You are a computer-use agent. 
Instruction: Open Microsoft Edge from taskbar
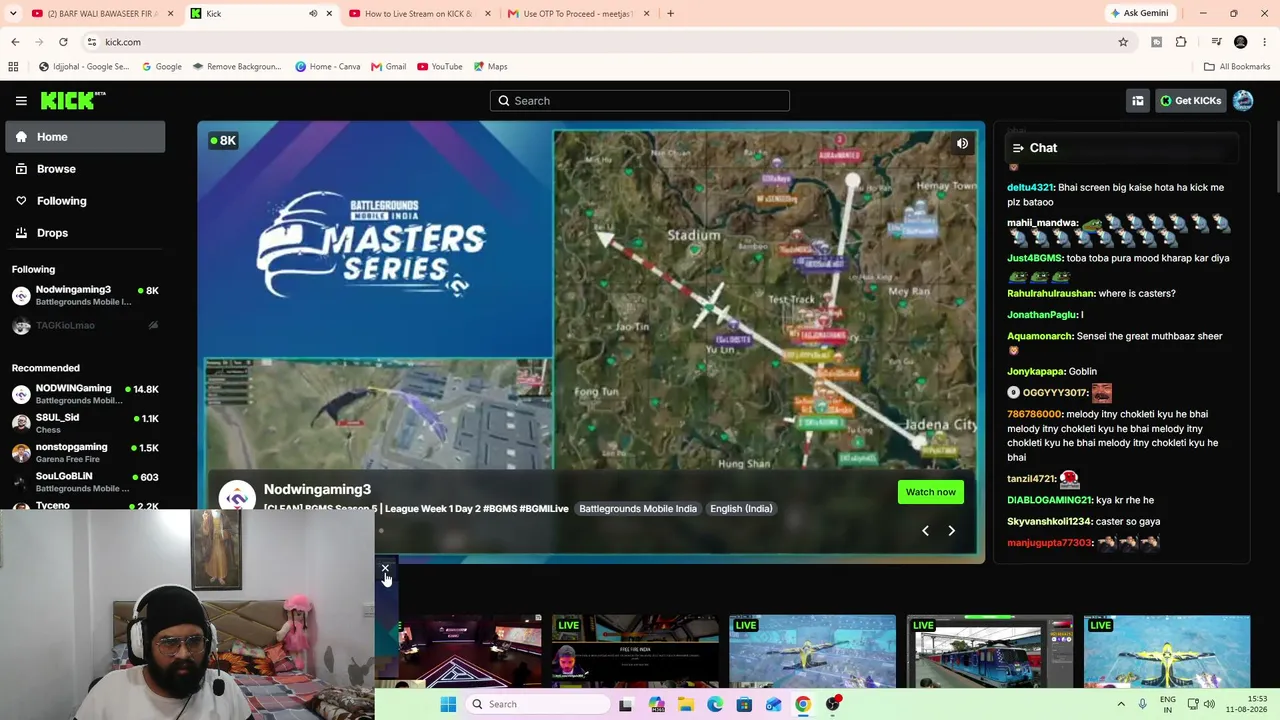pos(715,704)
